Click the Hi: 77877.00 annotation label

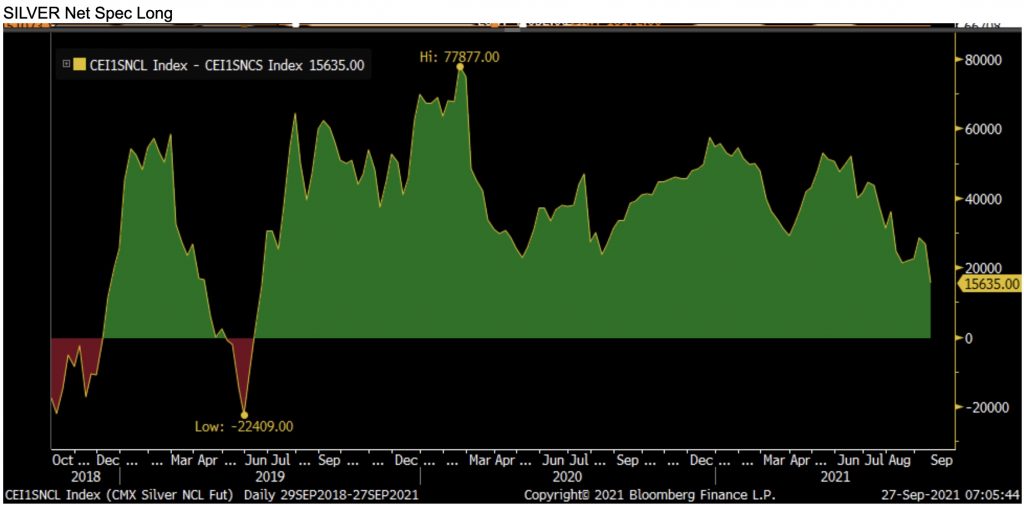pyautogui.click(x=458, y=58)
